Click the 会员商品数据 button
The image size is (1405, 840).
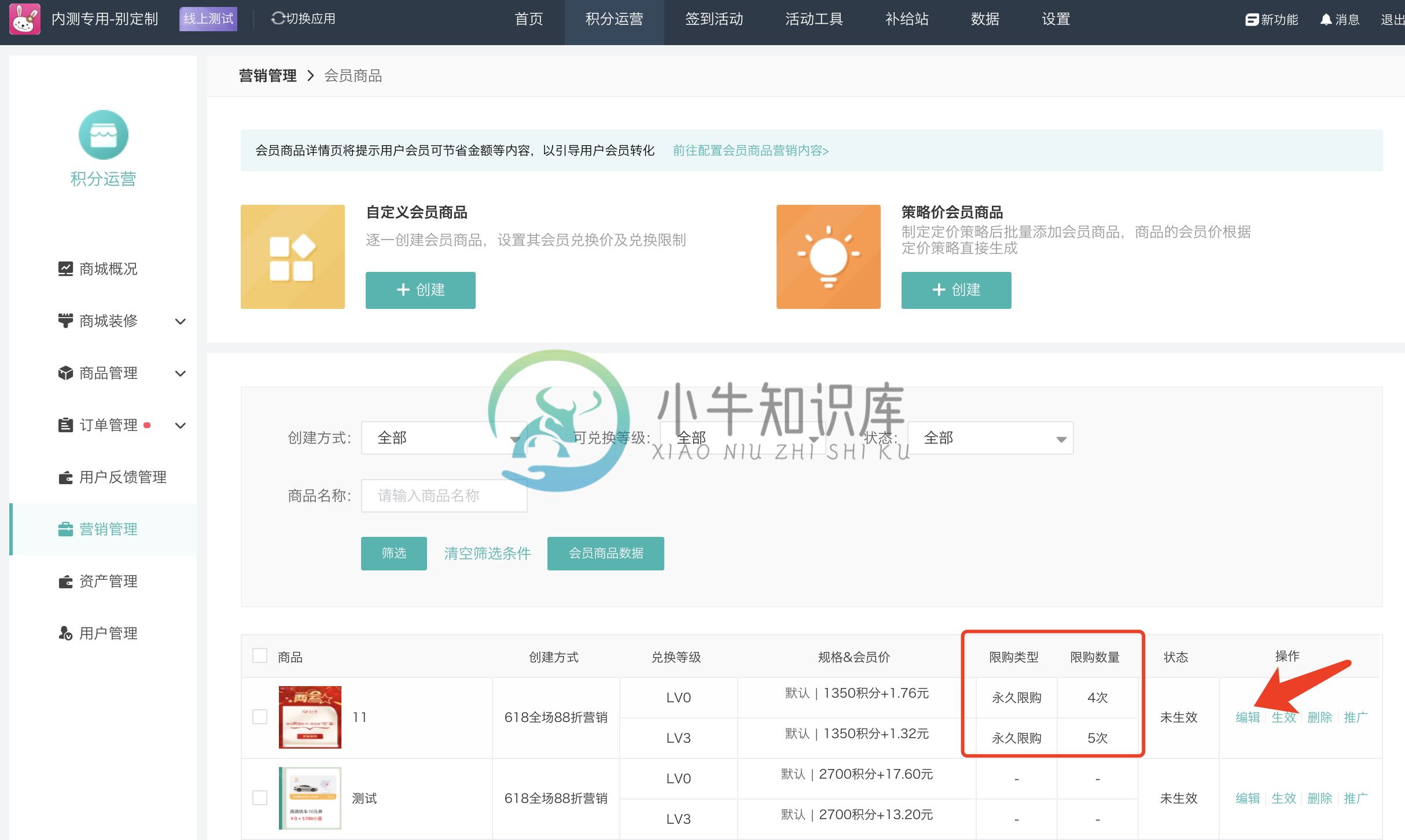pyautogui.click(x=606, y=554)
